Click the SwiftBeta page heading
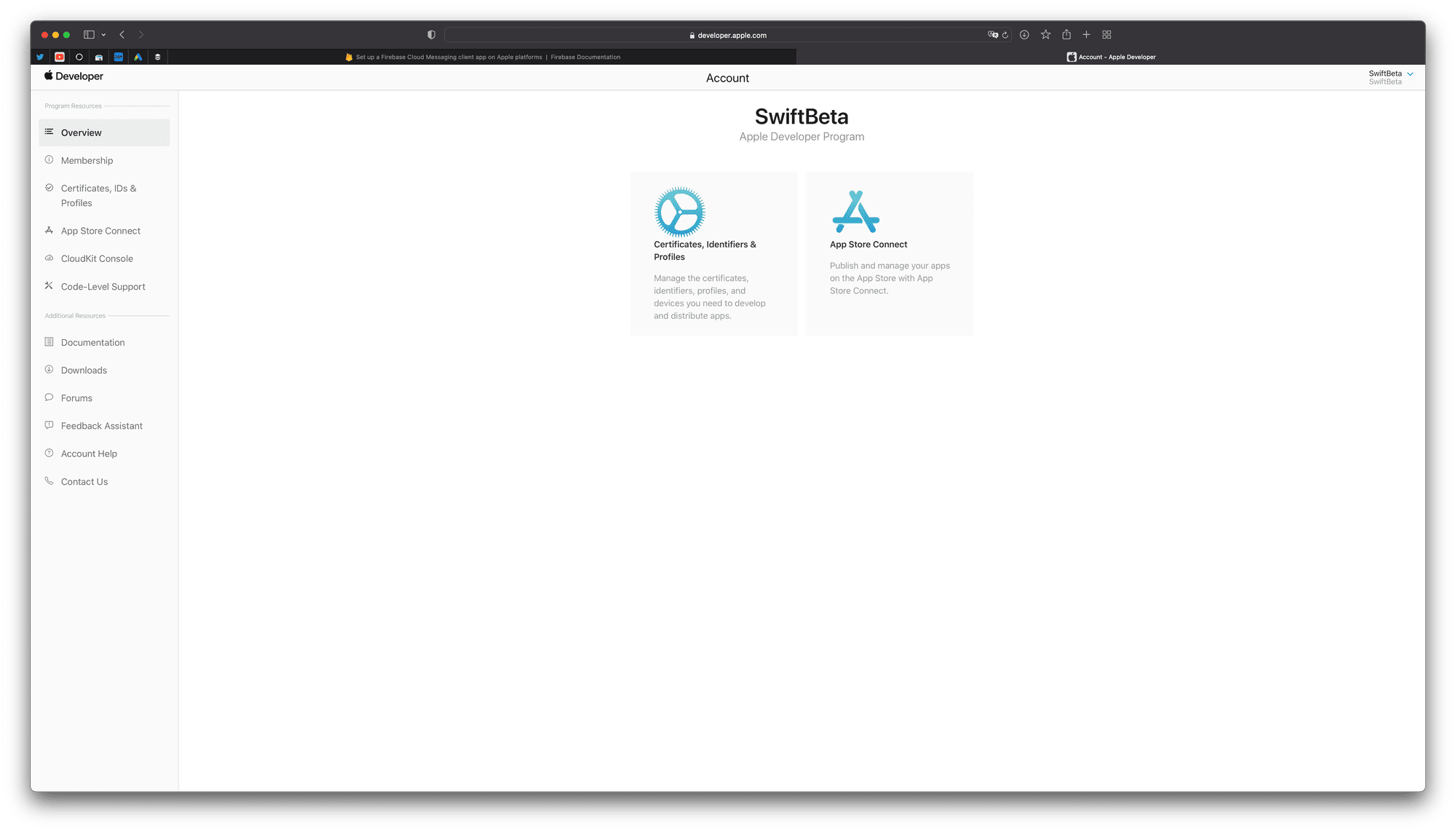 [x=802, y=116]
